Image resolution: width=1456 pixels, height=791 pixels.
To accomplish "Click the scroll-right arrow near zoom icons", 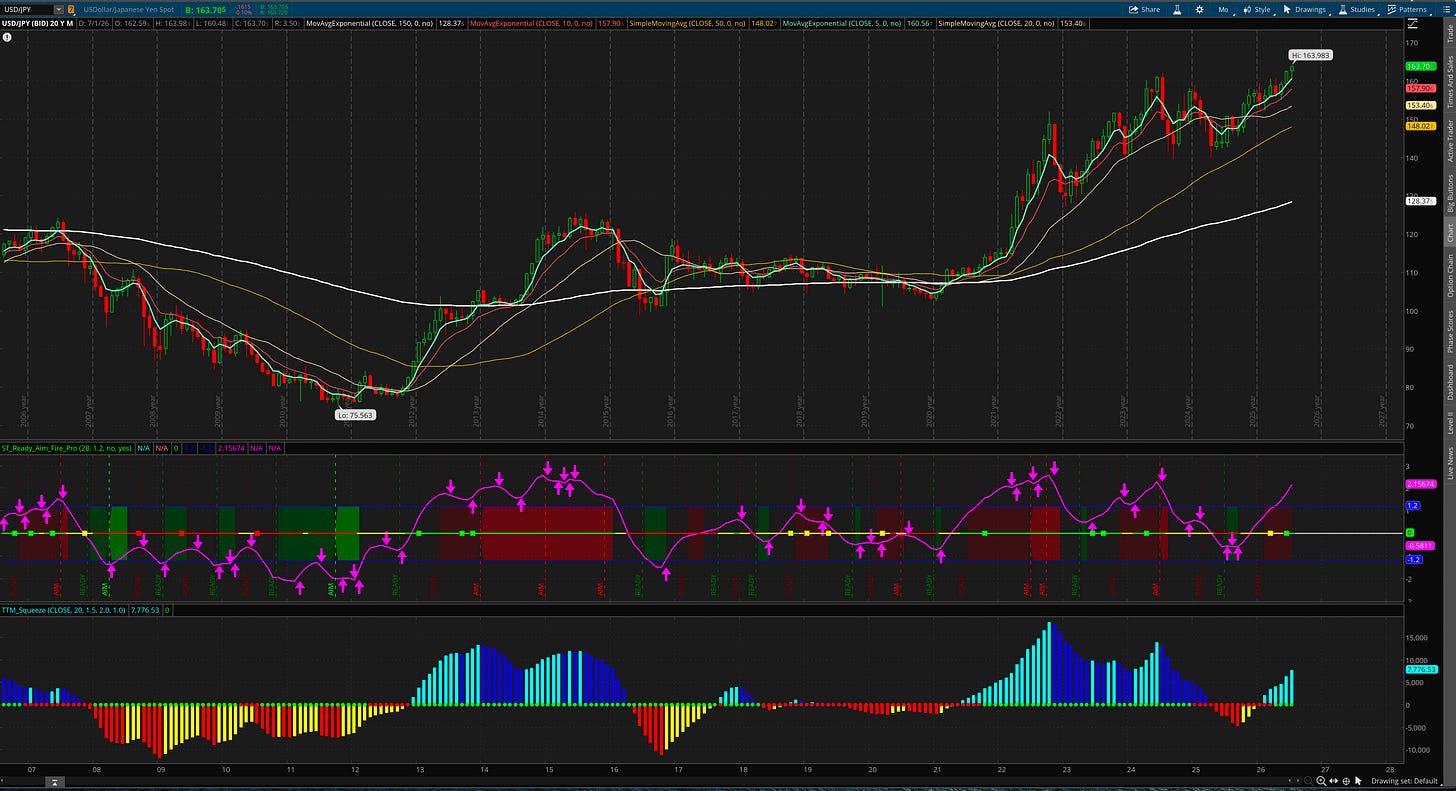I will point(1298,781).
